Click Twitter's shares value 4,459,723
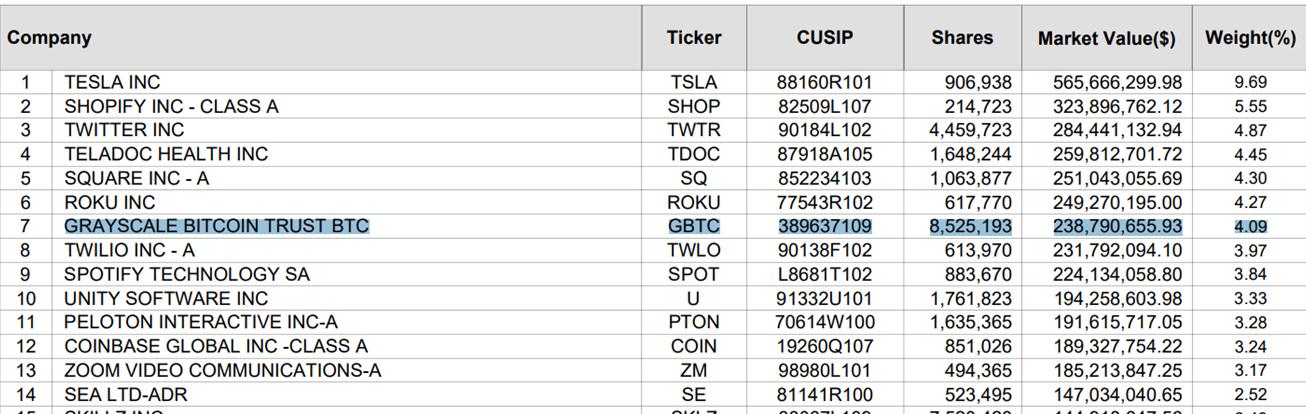 970,131
